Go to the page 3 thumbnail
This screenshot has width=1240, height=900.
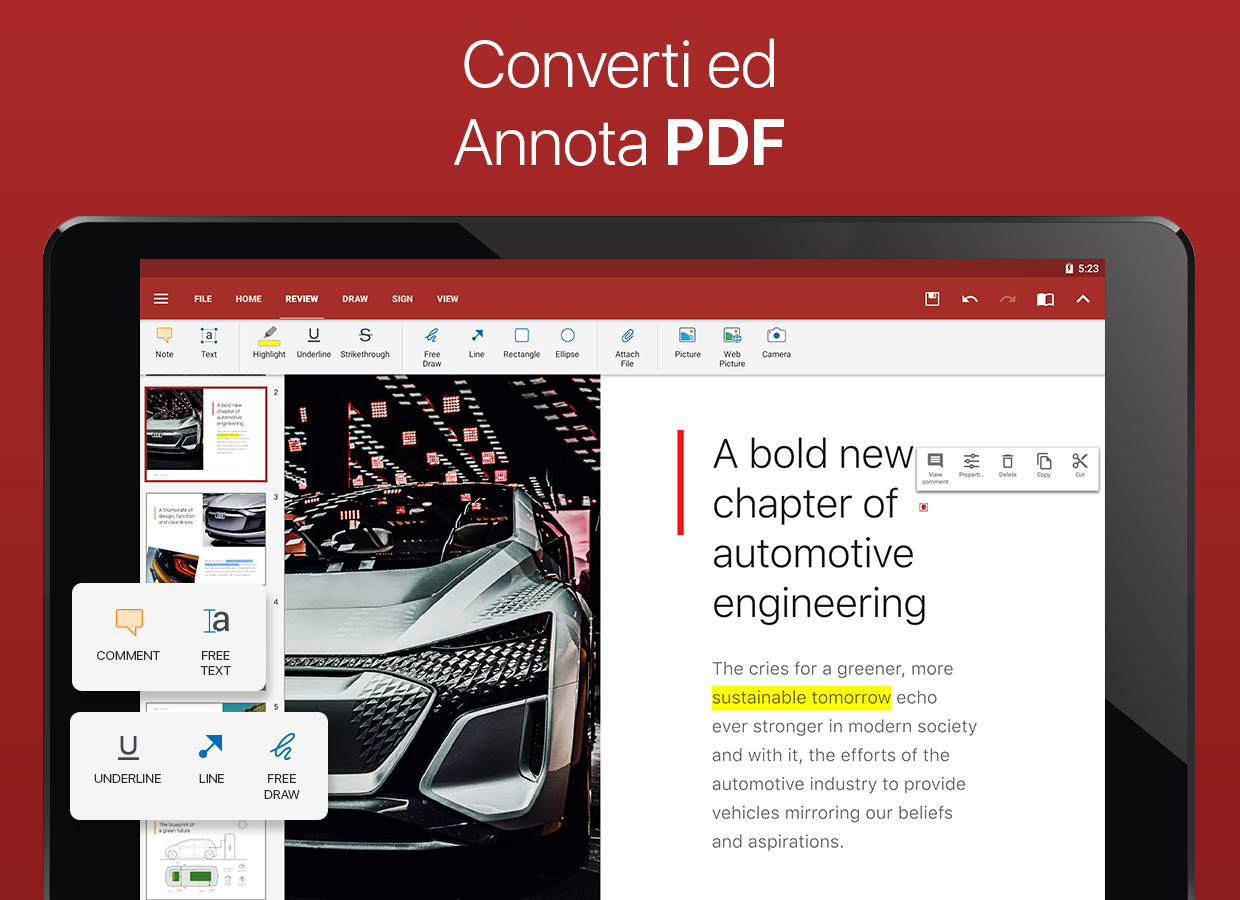206,538
